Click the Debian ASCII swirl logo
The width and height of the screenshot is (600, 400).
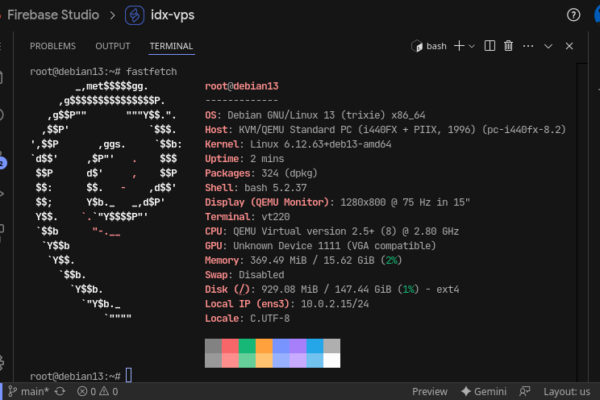pyautogui.click(x=106, y=202)
